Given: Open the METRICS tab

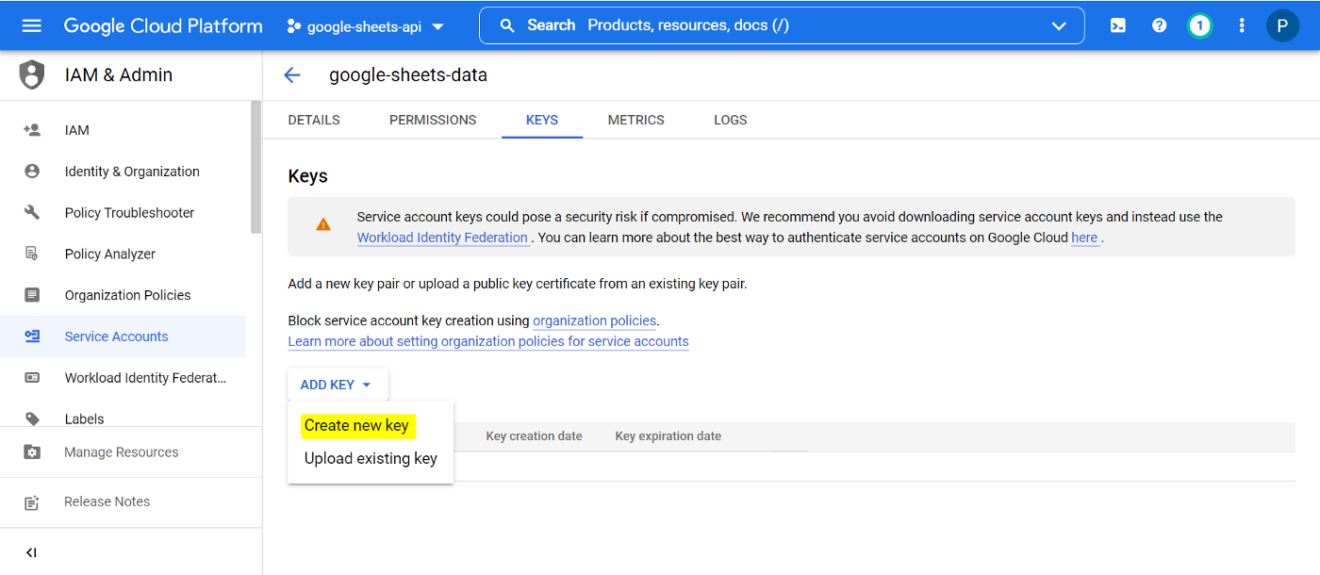Looking at the screenshot, I should tap(636, 120).
